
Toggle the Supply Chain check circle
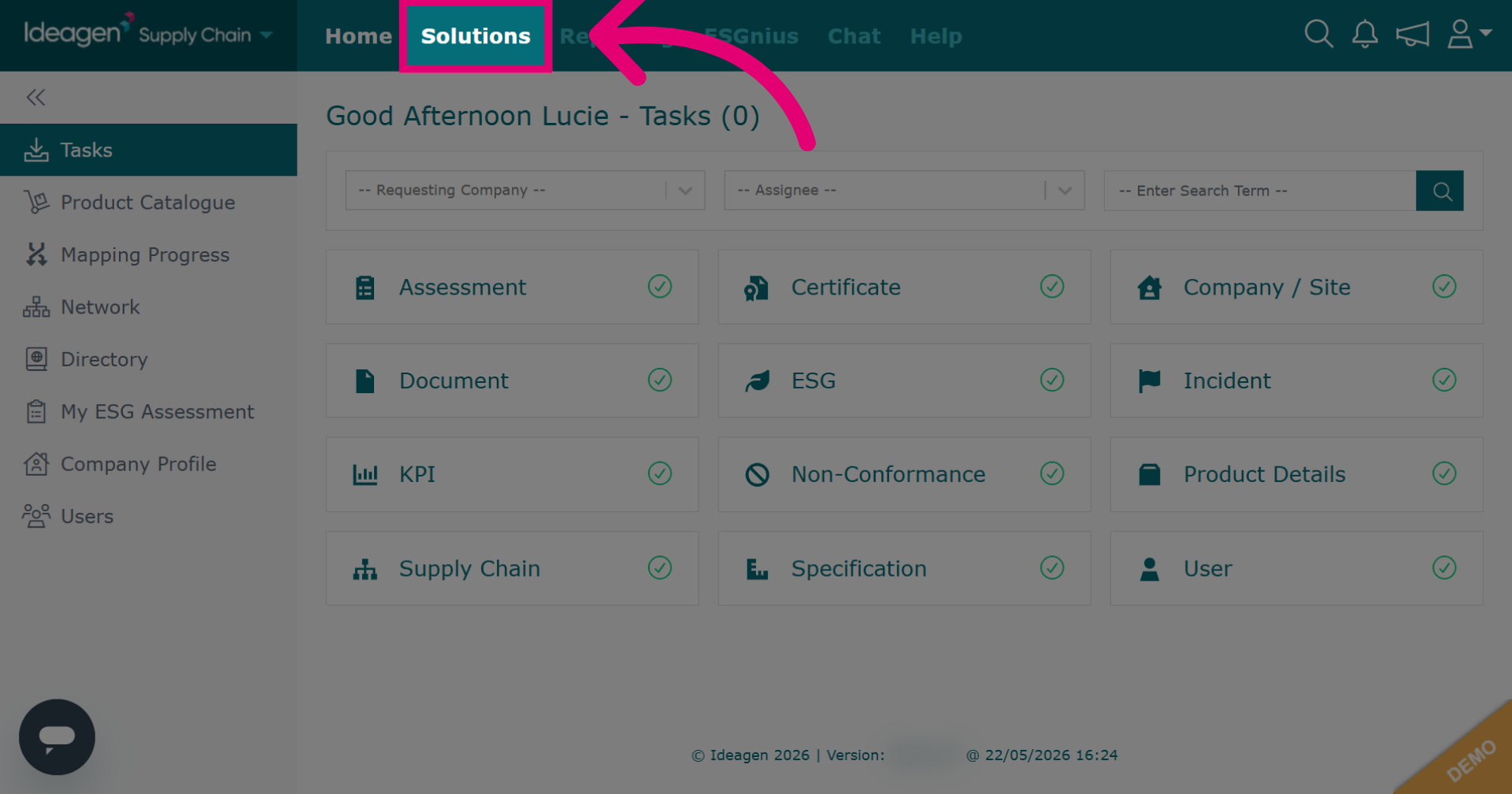click(x=660, y=567)
